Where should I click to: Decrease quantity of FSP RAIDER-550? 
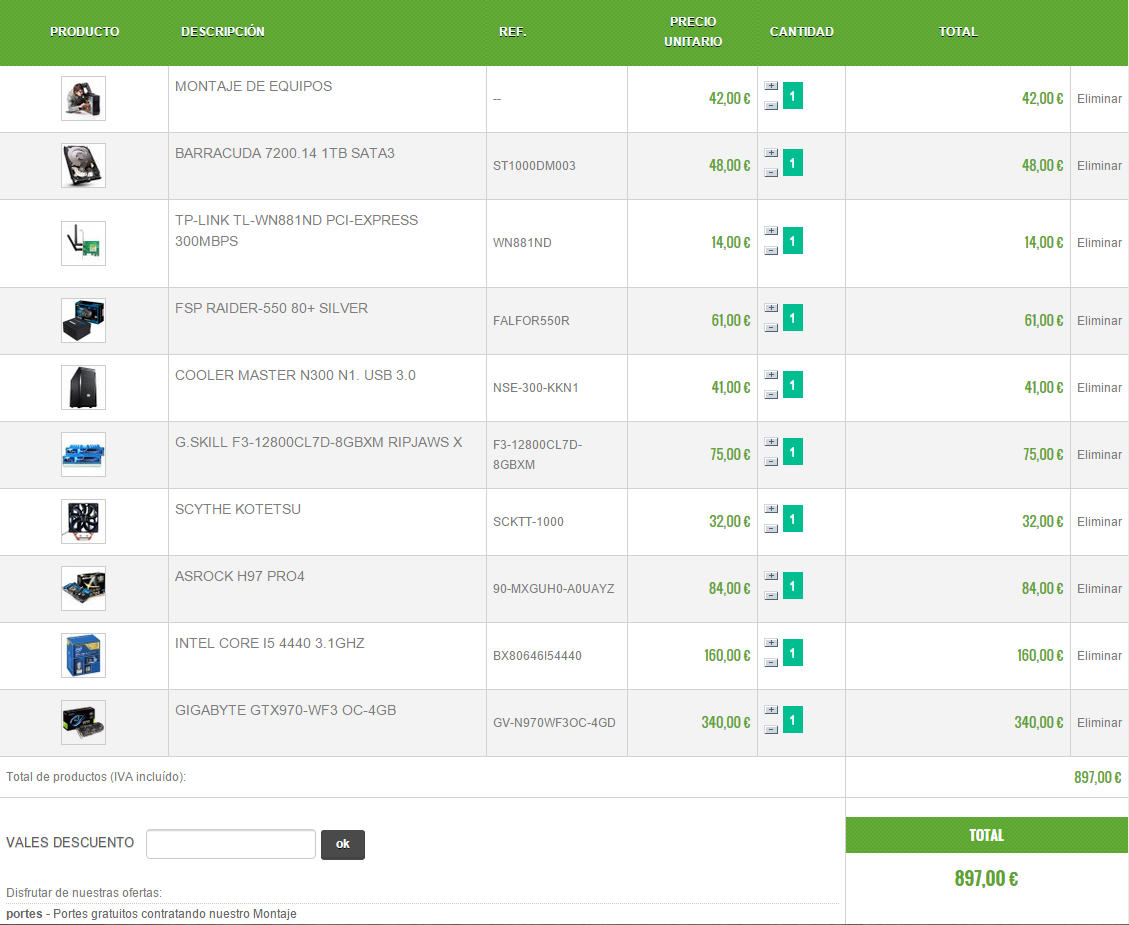coord(771,328)
